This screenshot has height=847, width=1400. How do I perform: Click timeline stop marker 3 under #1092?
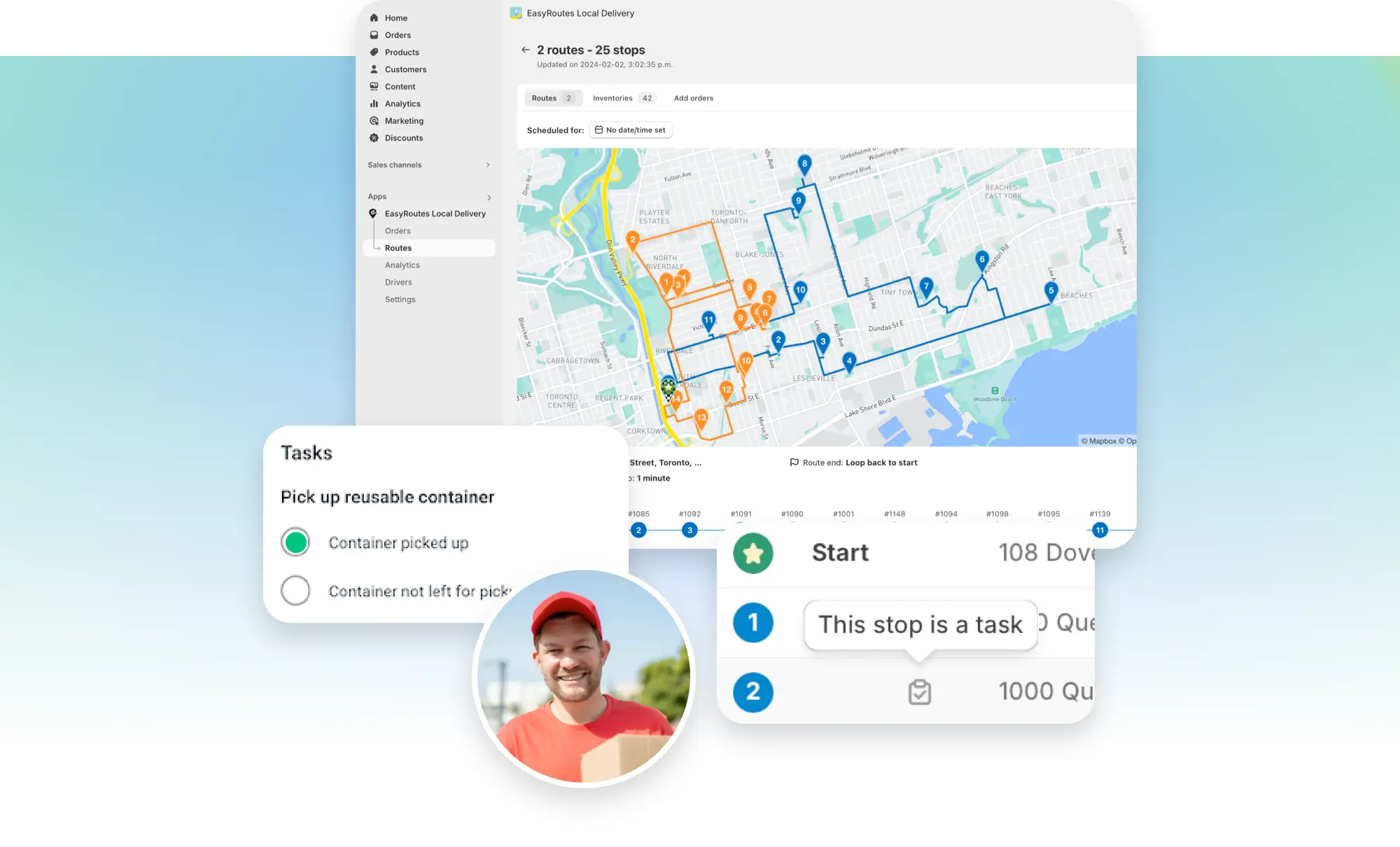(x=689, y=530)
